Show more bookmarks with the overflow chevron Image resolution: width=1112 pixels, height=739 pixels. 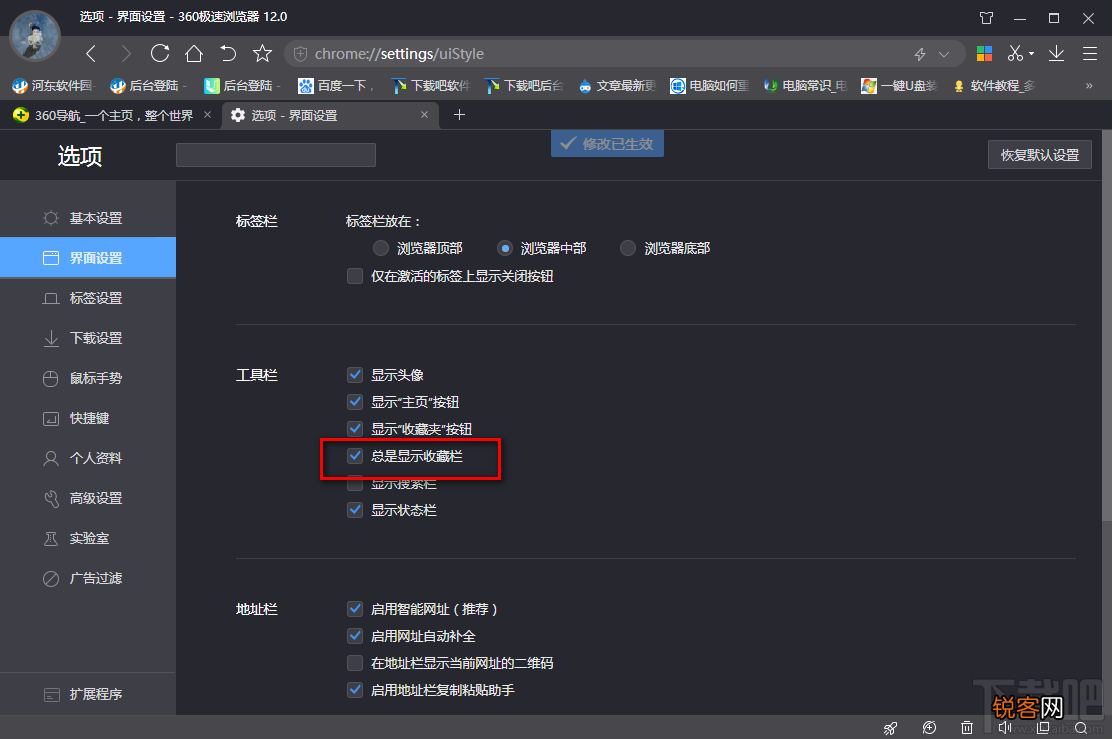1089,86
